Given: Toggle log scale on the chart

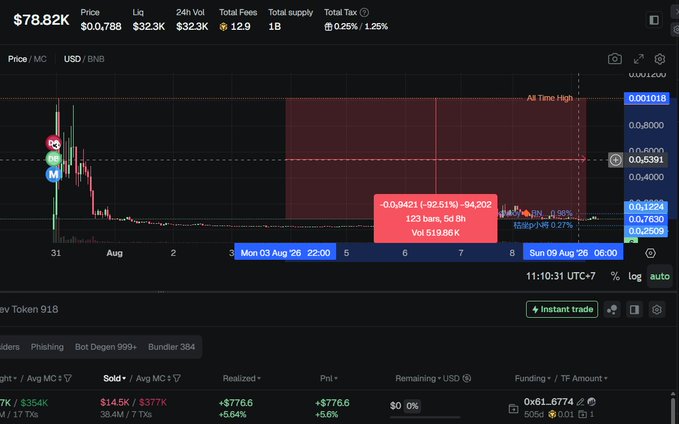Looking at the screenshot, I should click(635, 276).
